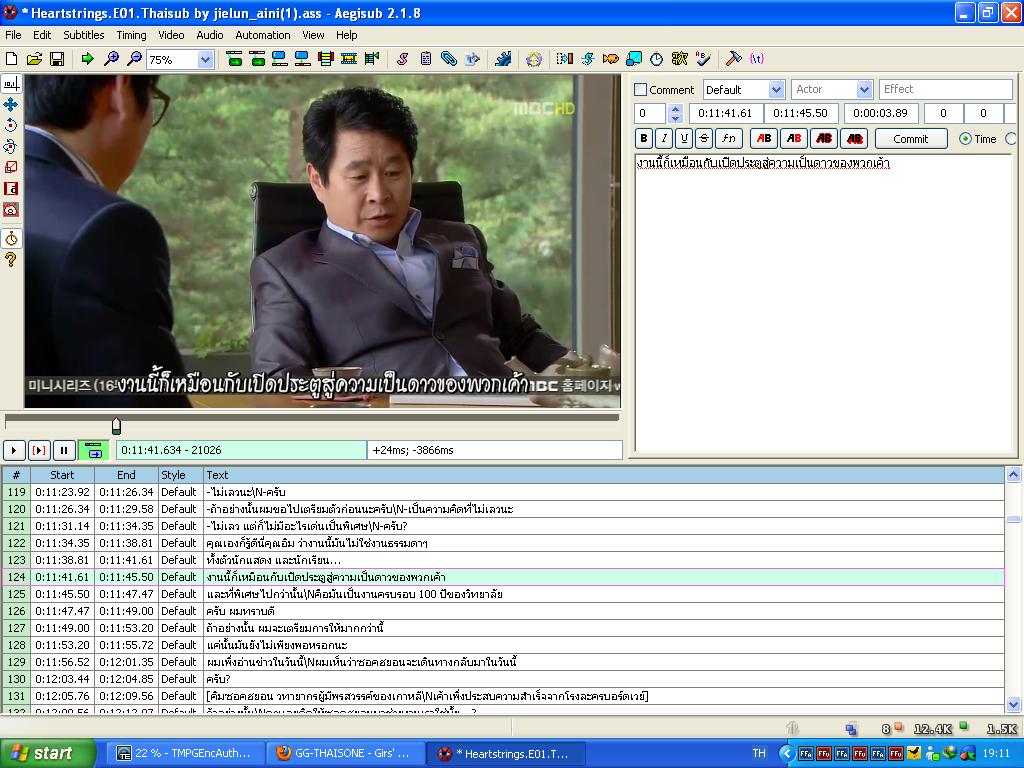1024x768 pixels.
Task: Open the Timing menu
Action: [131, 35]
